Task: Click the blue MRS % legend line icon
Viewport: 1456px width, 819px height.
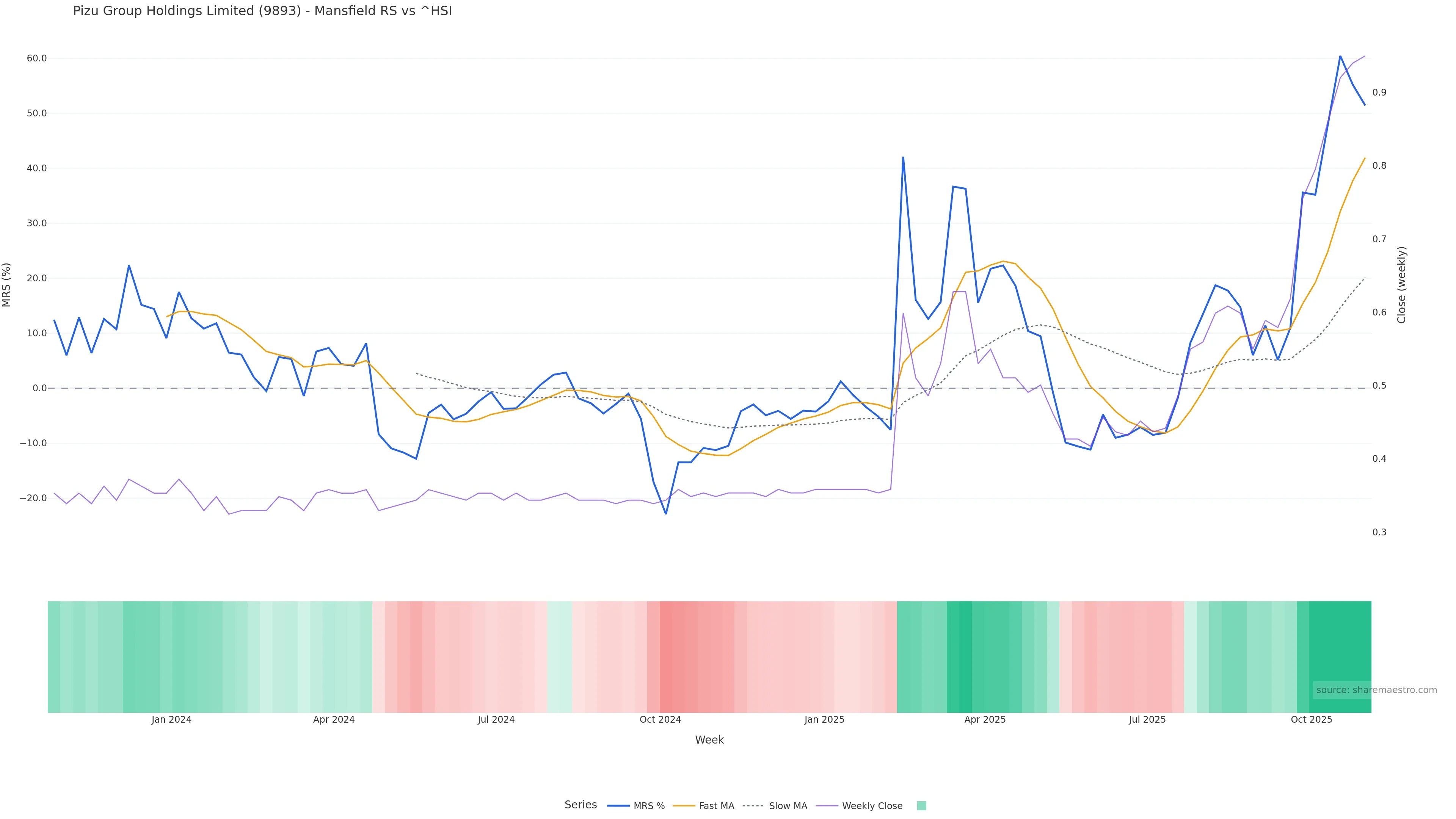Action: pyautogui.click(x=618, y=806)
